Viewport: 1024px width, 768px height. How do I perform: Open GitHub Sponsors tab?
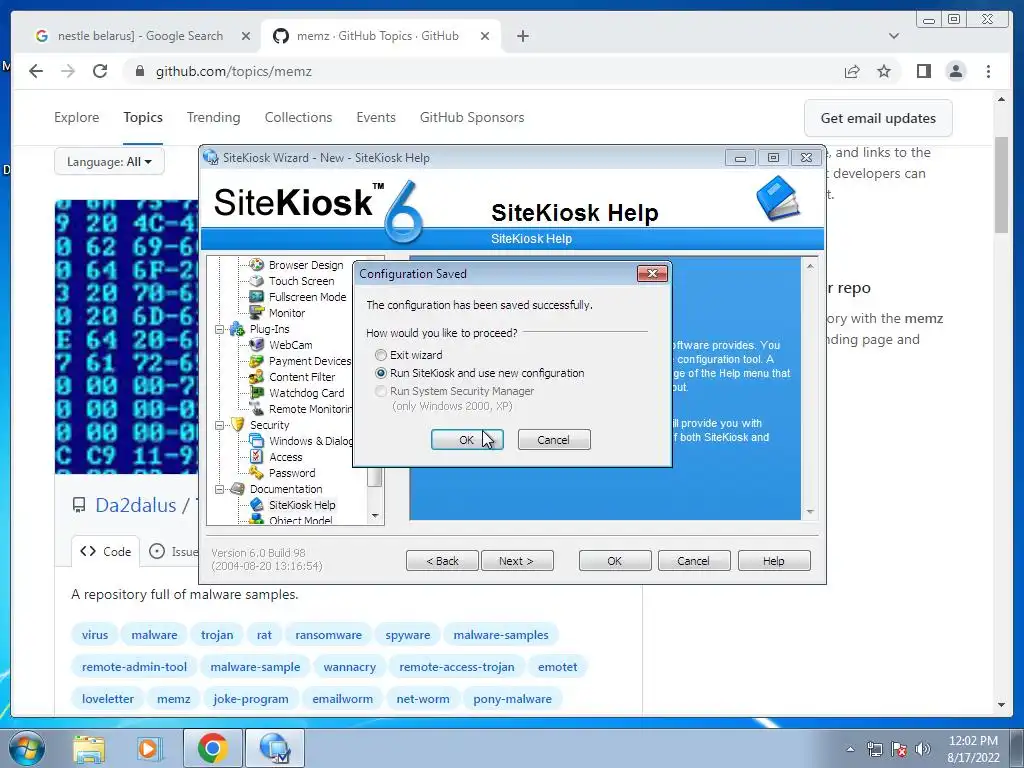[x=472, y=118]
